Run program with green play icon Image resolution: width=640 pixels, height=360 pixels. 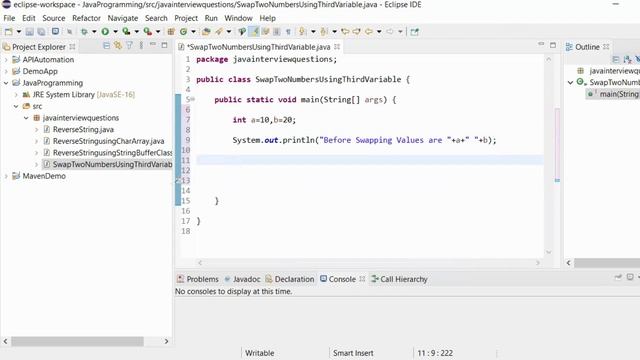pos(105,31)
